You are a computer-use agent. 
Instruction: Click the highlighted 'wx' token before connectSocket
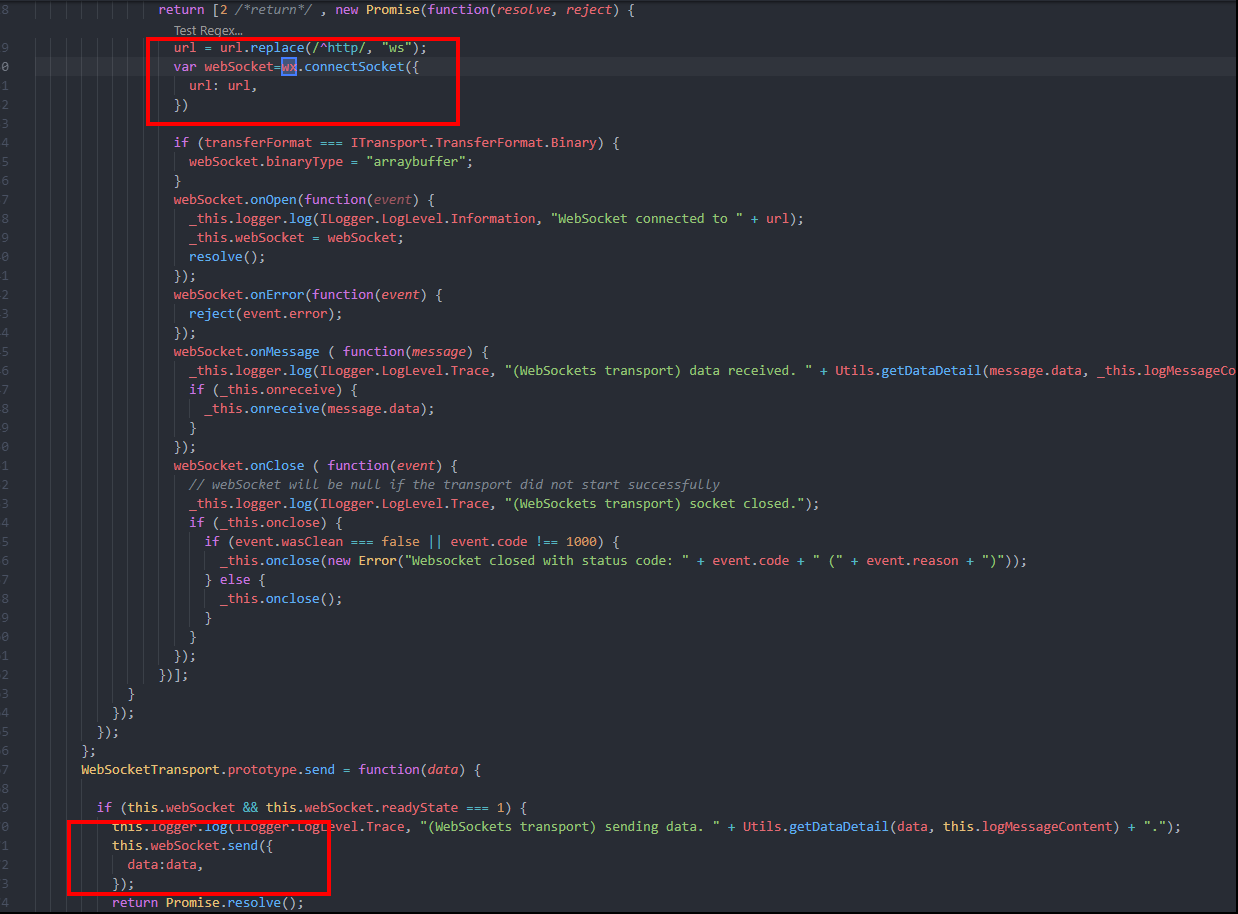(288, 66)
